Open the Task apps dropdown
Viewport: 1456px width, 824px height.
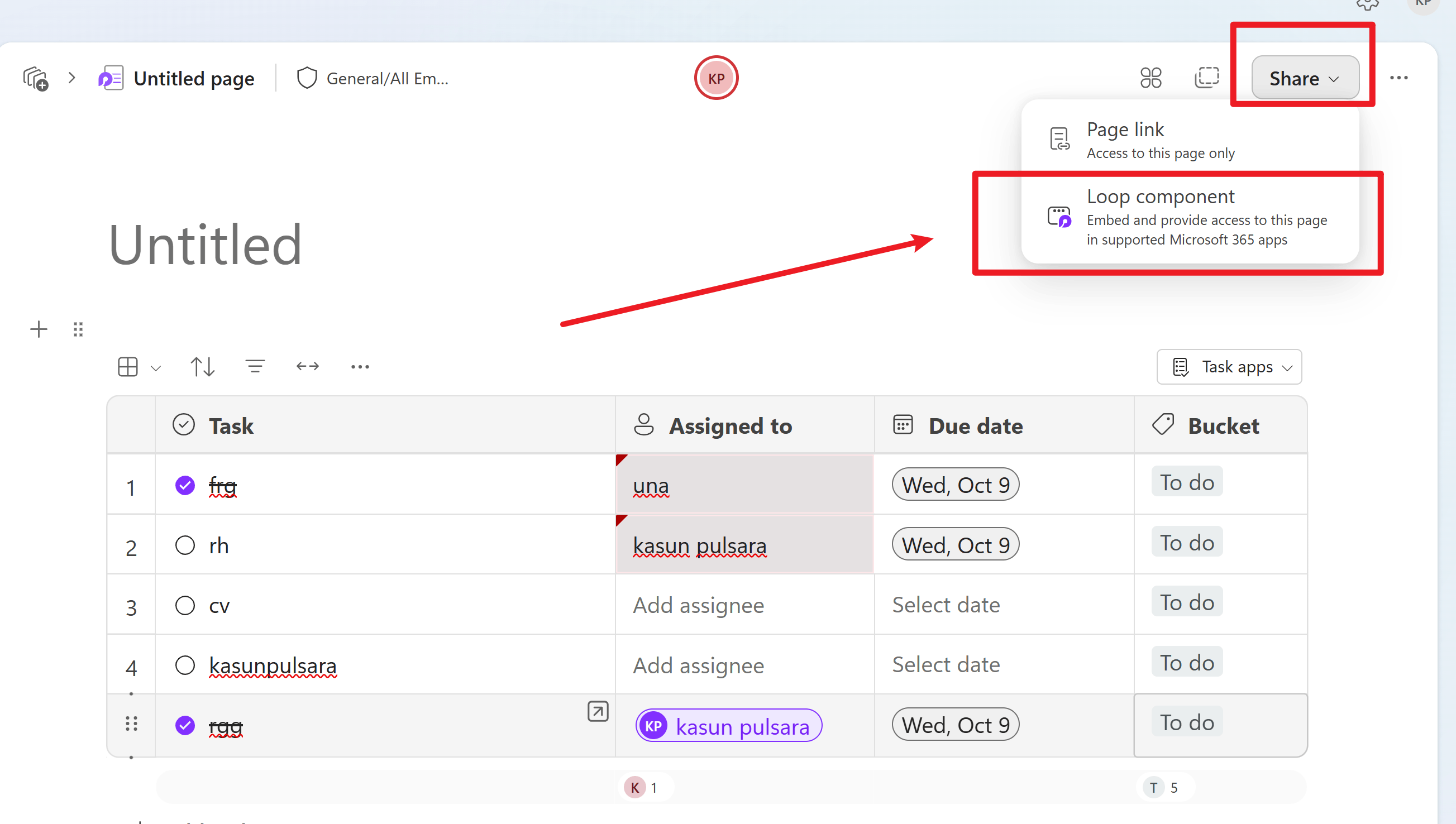coord(1229,367)
